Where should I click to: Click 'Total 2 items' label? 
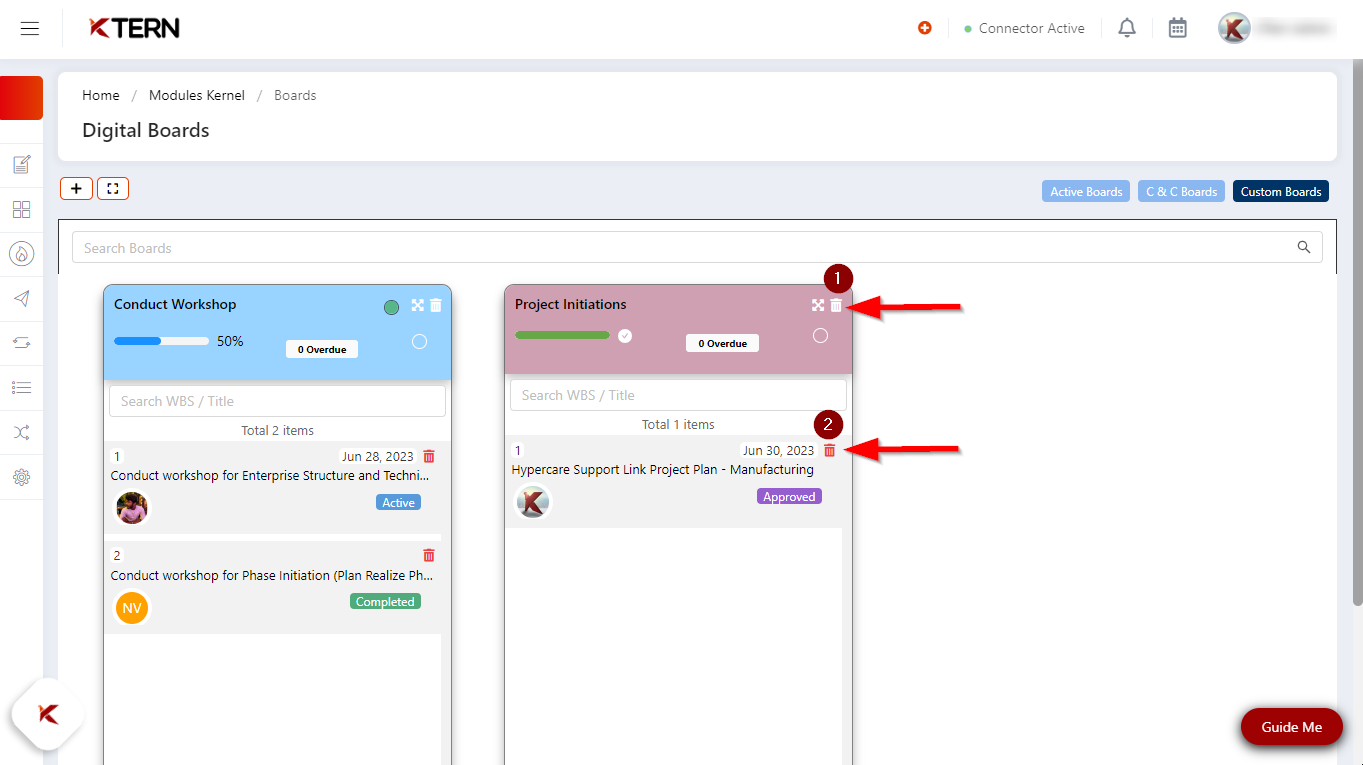277,430
